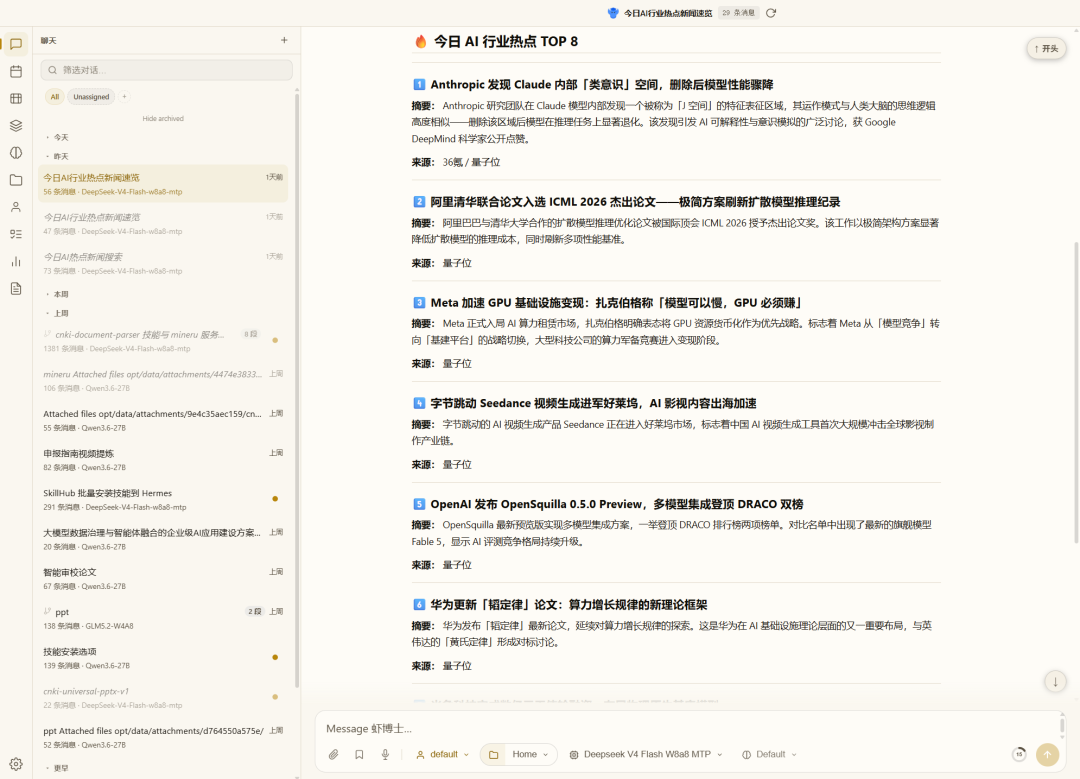Image resolution: width=1080 pixels, height=779 pixels.
Task: Click the Message 虾博士 input box
Action: [689, 729]
